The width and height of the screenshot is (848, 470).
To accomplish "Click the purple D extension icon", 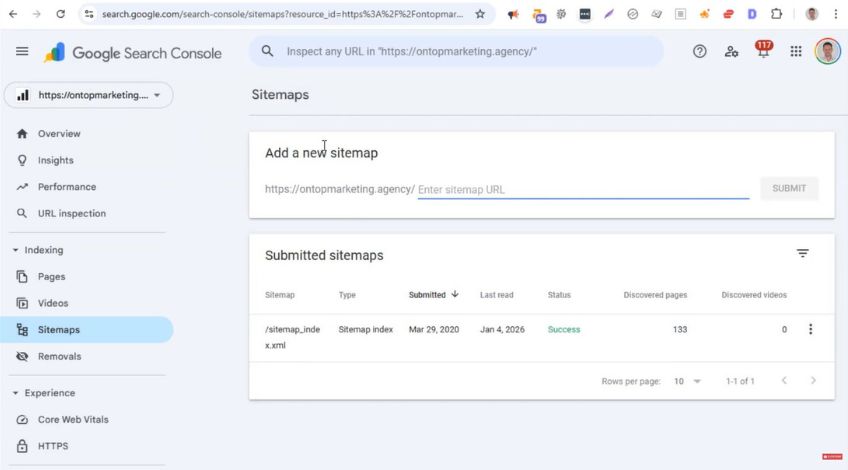I will click(752, 14).
